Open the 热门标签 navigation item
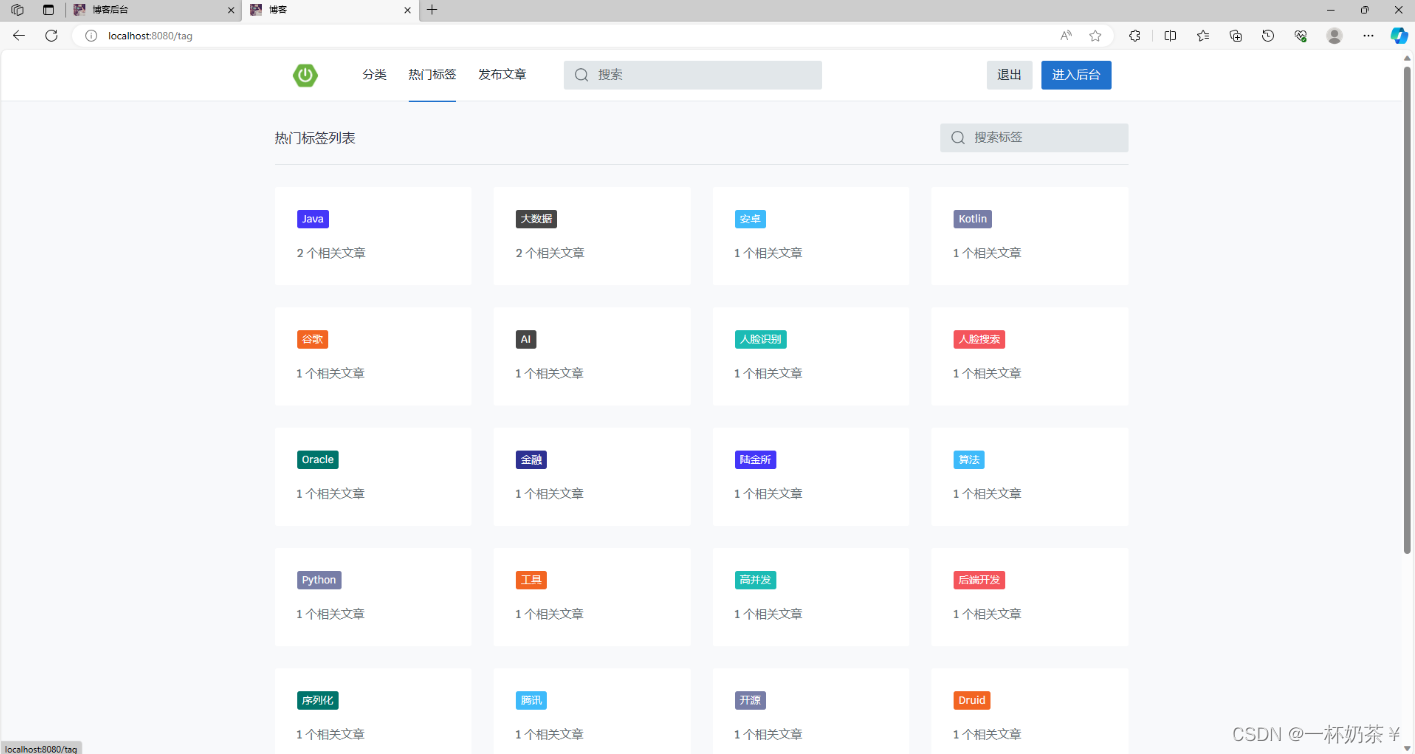 pyautogui.click(x=432, y=75)
